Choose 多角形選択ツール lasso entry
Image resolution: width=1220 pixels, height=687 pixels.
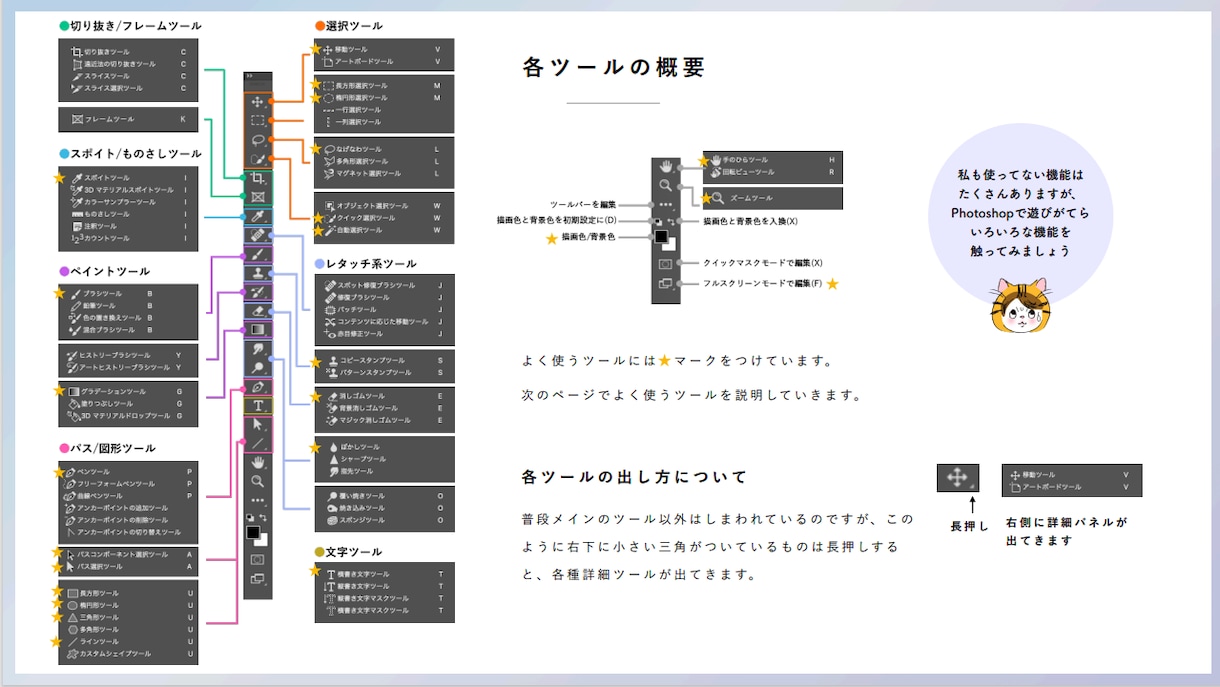[356, 161]
